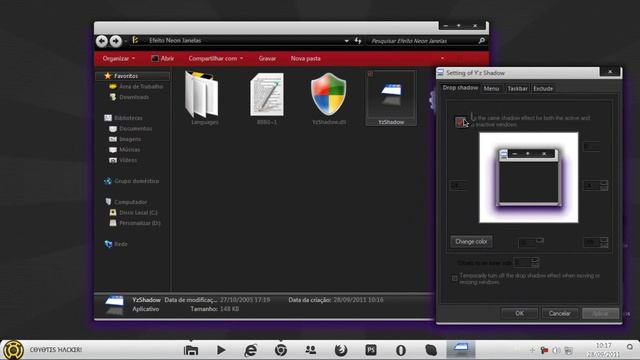Click the Explorer back arrow
The width and height of the screenshot is (640, 360).
(102, 41)
